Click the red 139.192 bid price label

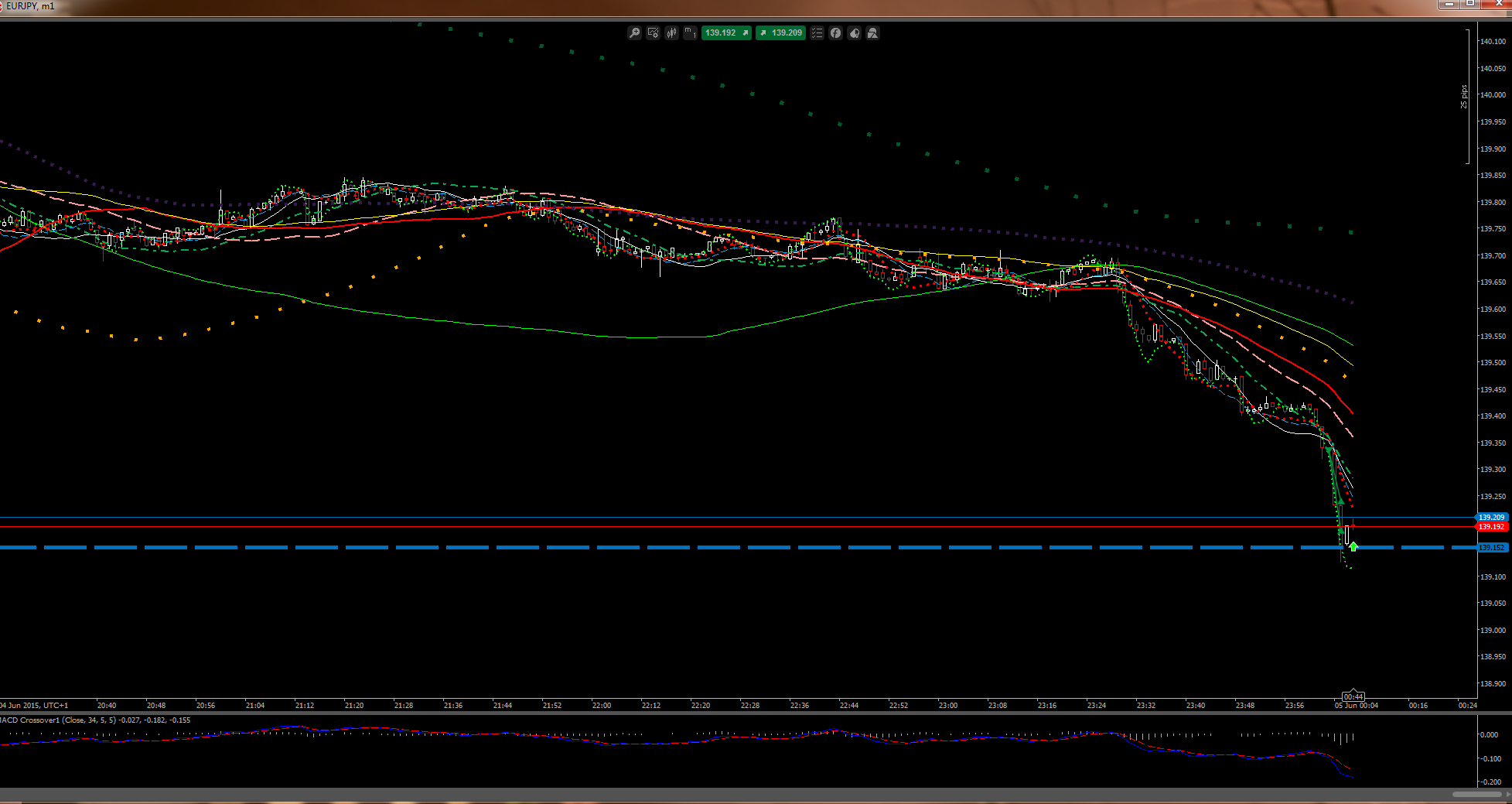tap(1492, 527)
